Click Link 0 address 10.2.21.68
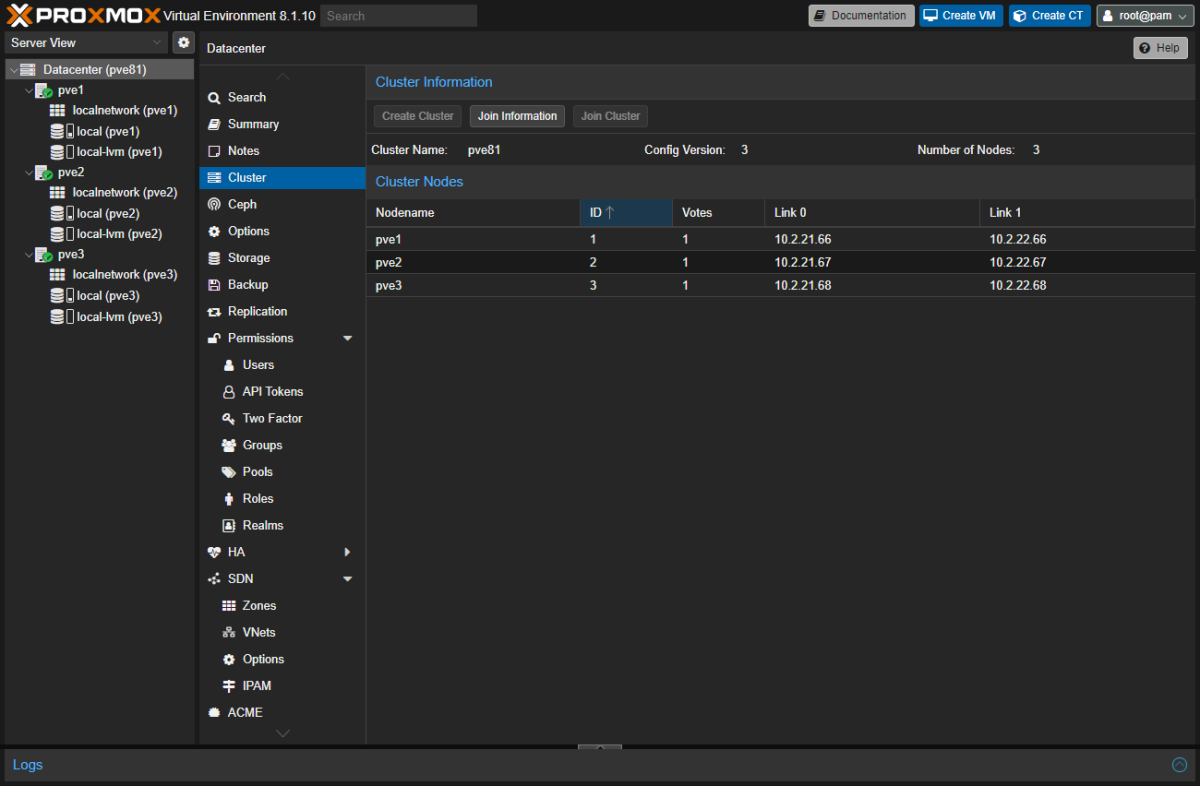The height and width of the screenshot is (786, 1200). [803, 286]
